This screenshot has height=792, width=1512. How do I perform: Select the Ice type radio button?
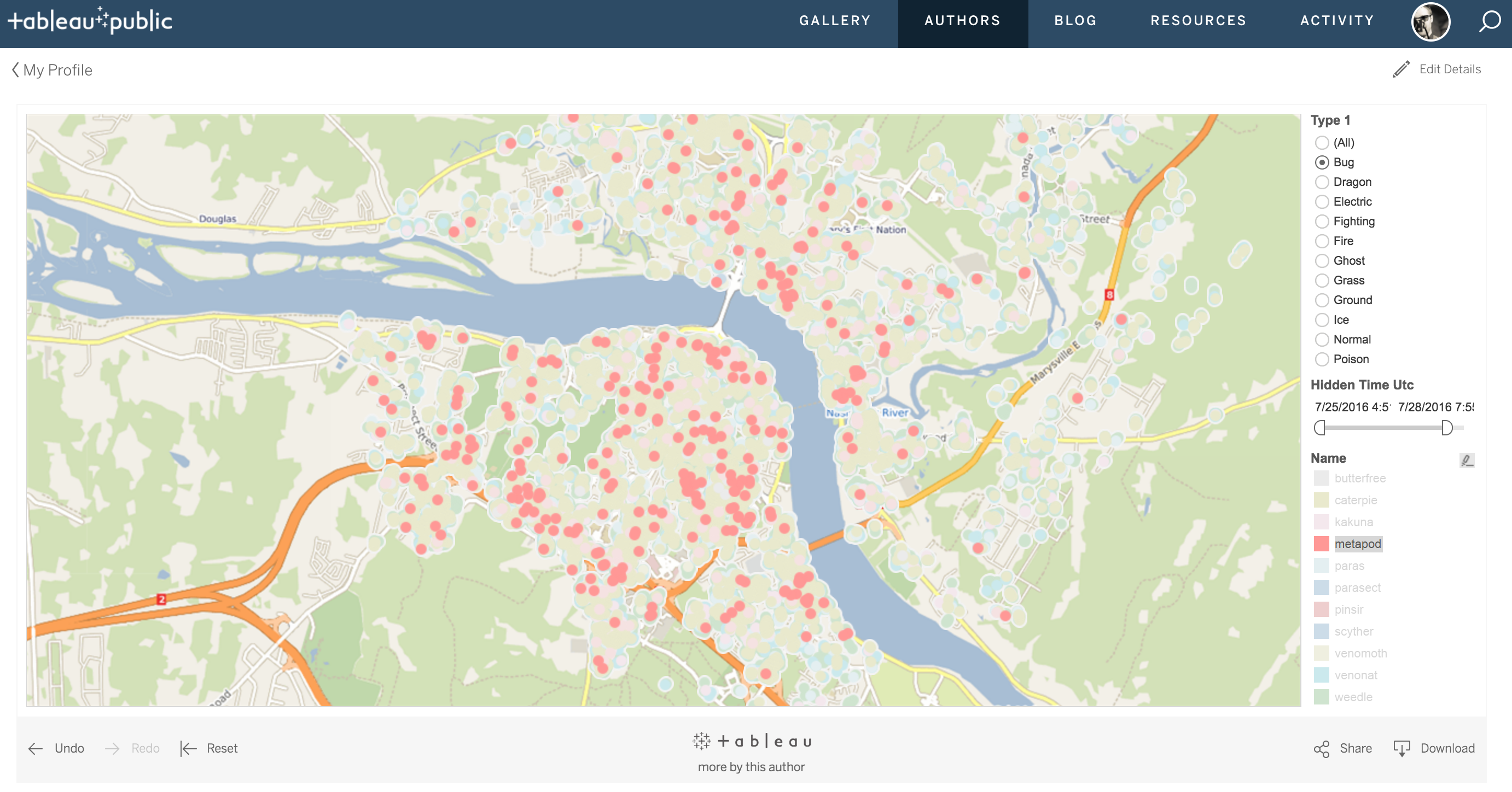pos(1321,320)
